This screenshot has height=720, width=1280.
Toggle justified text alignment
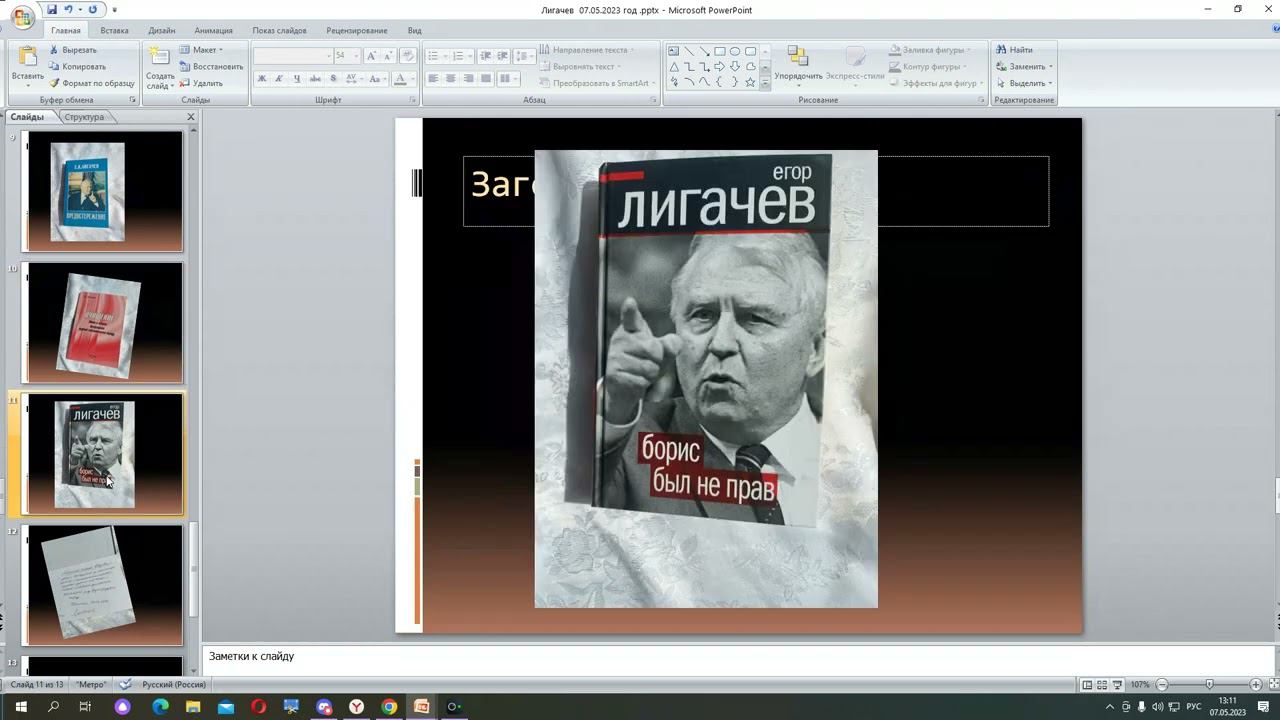pyautogui.click(x=486, y=79)
